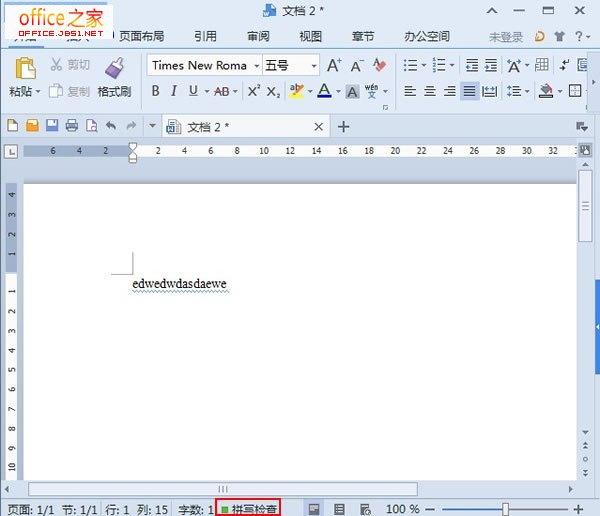
Task: Toggle underline formatting
Action: (193, 91)
